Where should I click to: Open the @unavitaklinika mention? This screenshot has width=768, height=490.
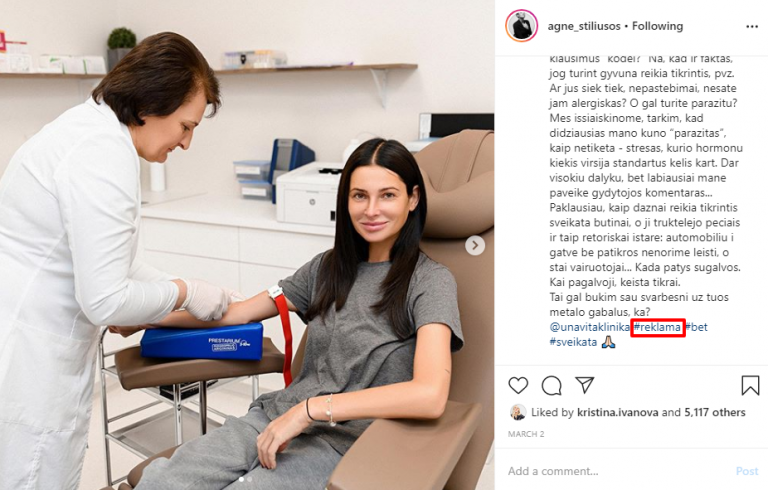[589, 327]
